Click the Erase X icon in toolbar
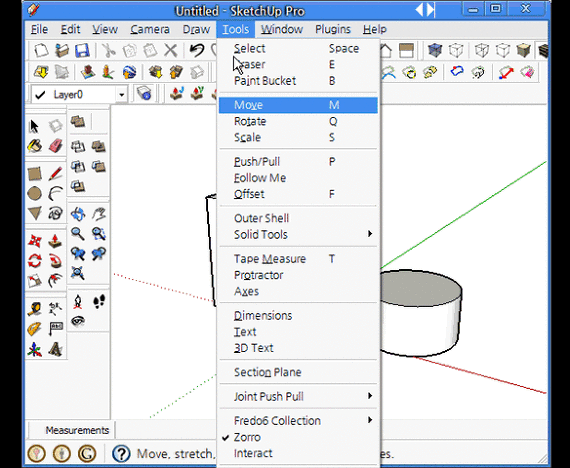Image resolution: width=570 pixels, height=468 pixels. click(x=170, y=51)
